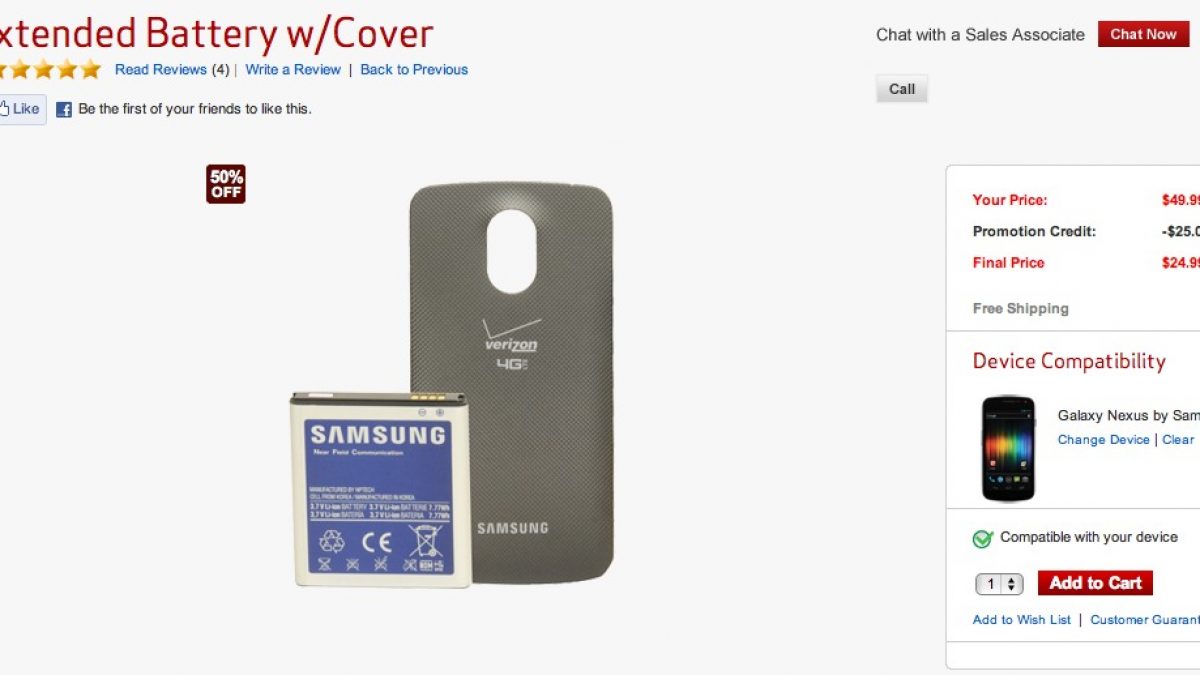Click the gray back cover image

point(511,385)
